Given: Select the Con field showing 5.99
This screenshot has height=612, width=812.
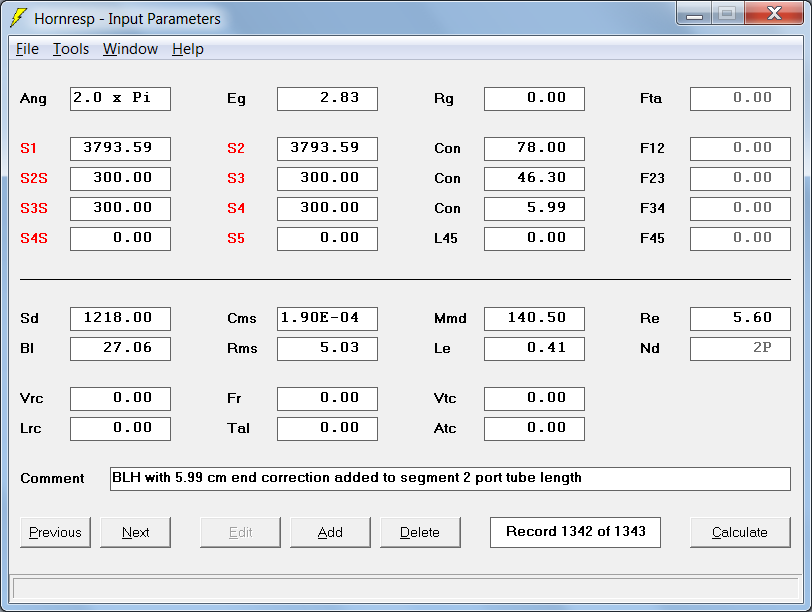Looking at the screenshot, I should (534, 209).
